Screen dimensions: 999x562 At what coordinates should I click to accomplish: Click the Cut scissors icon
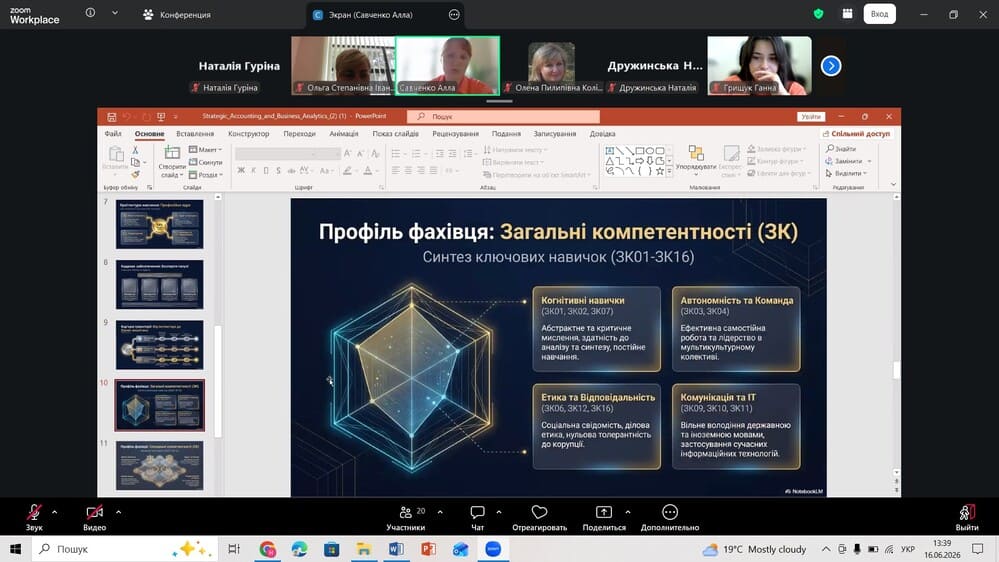coord(135,150)
